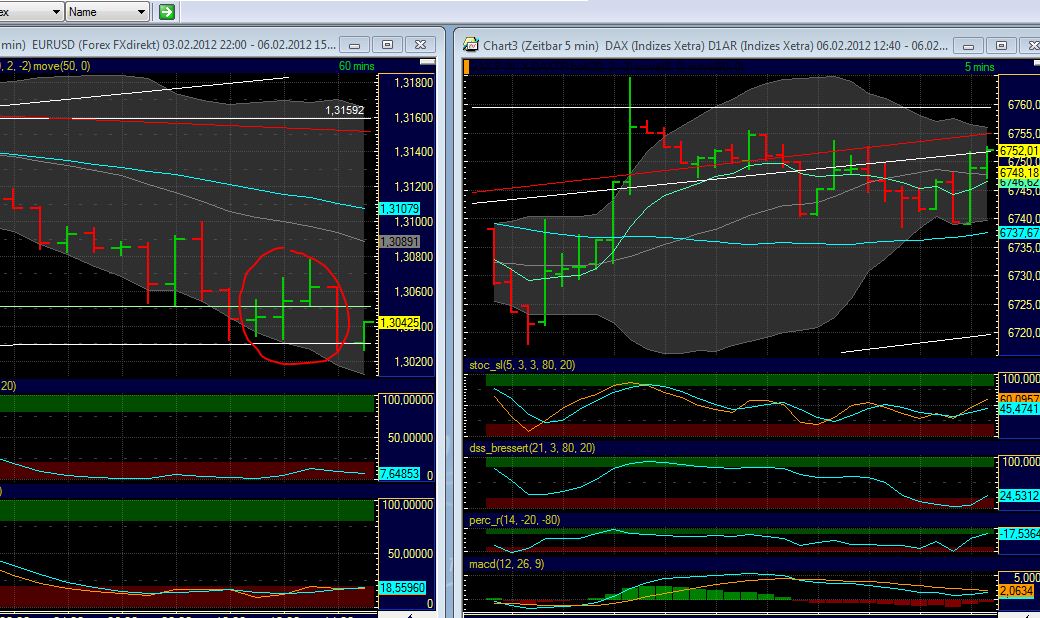Open the Name dropdown in the toolbar
This screenshot has height=618, width=1040.
[105, 12]
